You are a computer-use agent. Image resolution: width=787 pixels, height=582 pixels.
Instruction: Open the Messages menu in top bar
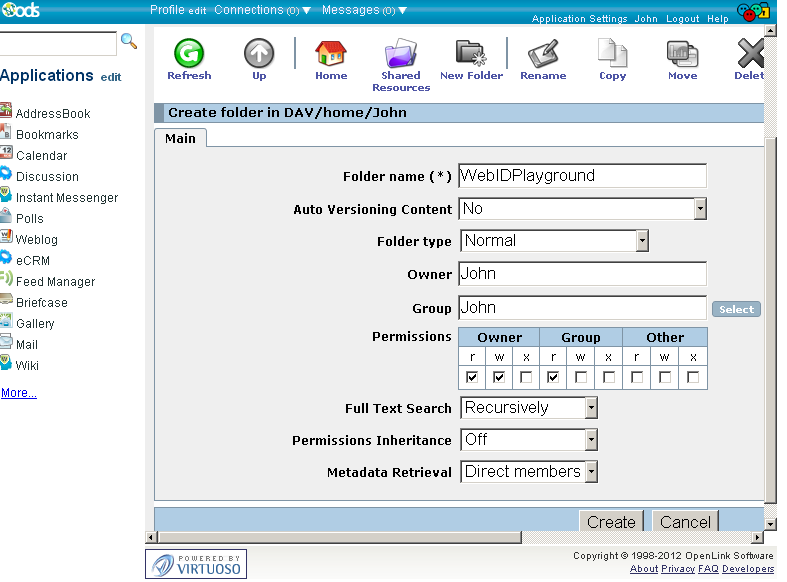click(364, 10)
